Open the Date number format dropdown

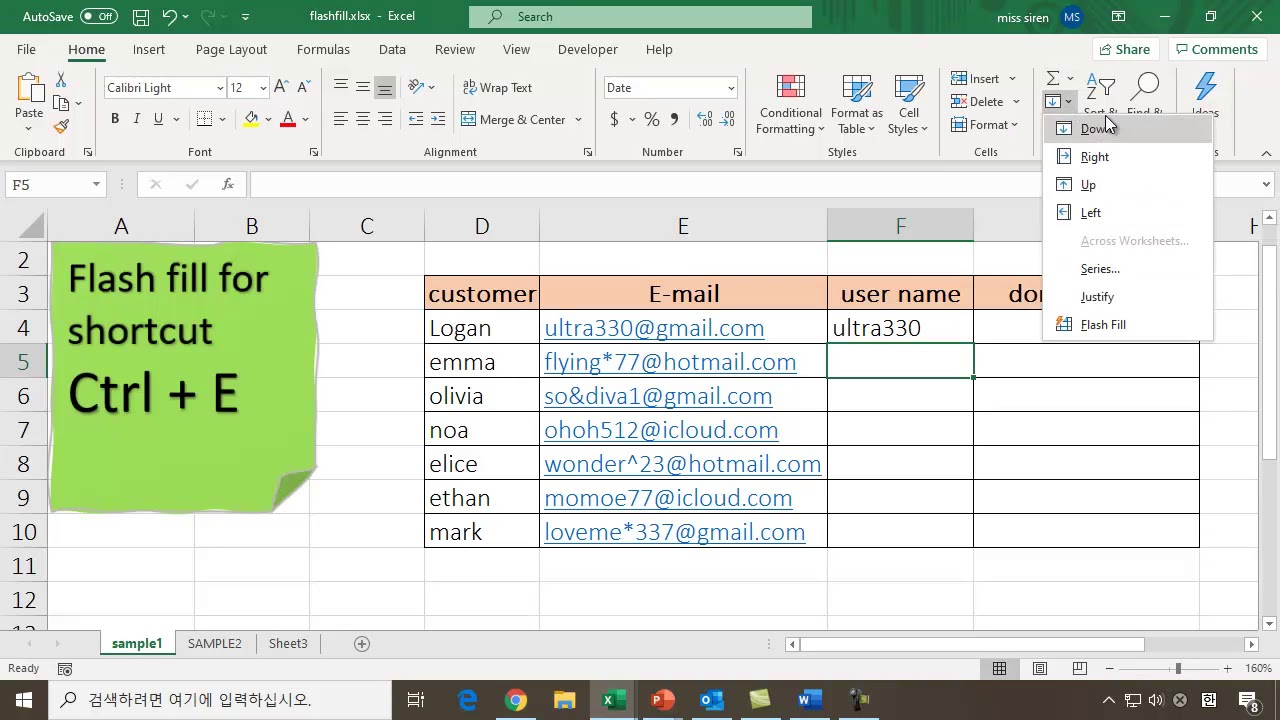coord(731,88)
